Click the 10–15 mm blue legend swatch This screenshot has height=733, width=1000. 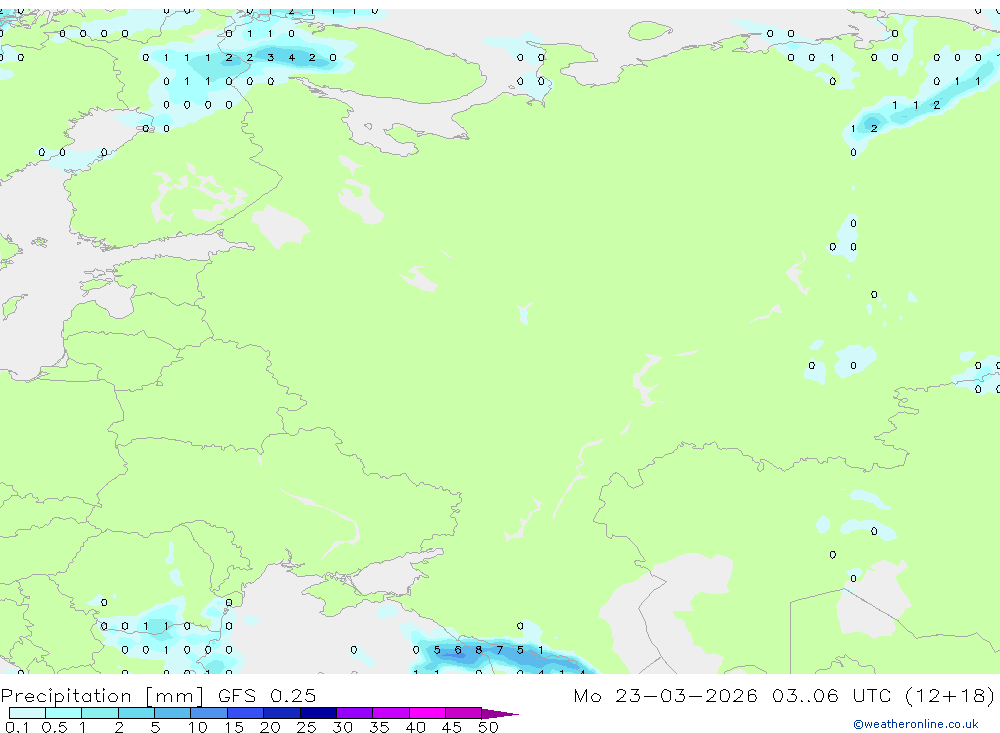tap(209, 713)
